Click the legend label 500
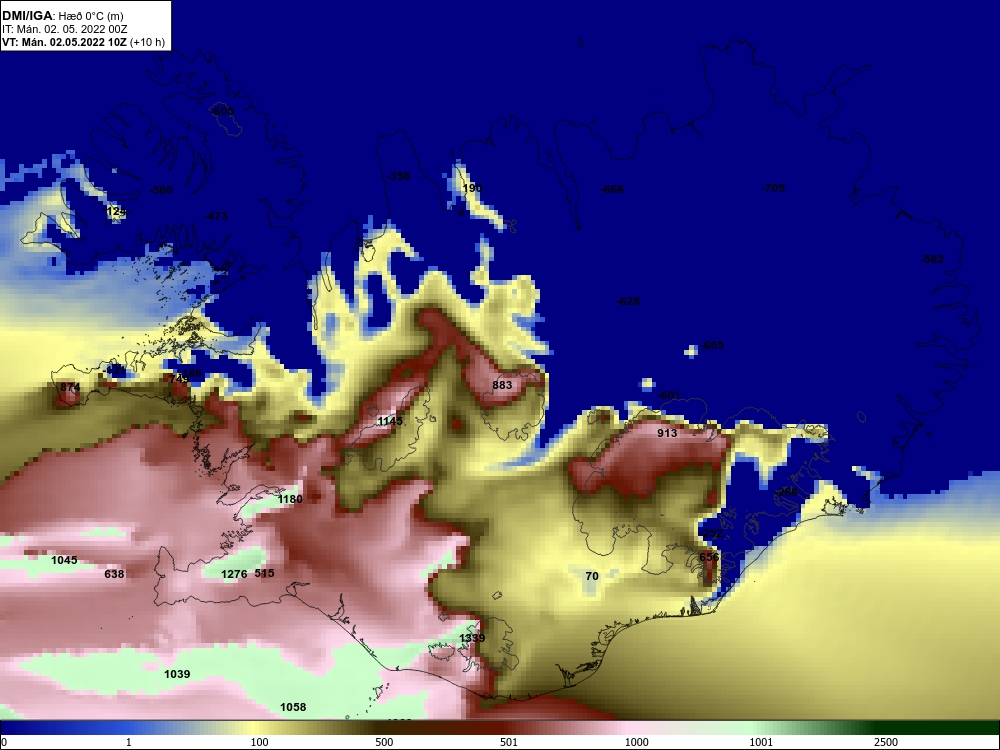Screen dimensions: 1000x750 pyautogui.click(x=384, y=742)
